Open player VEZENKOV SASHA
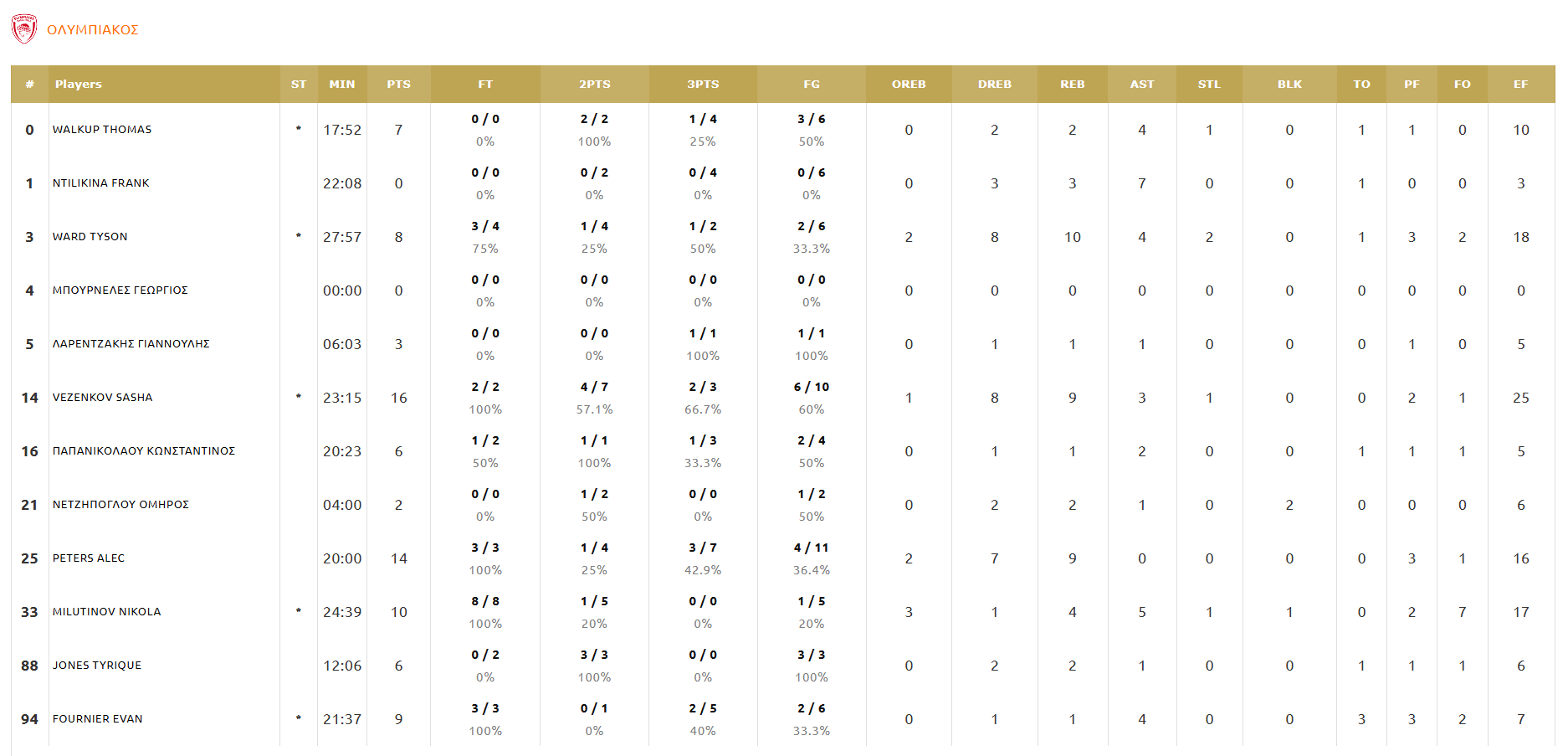Image resolution: width=1568 pixels, height=756 pixels. point(102,398)
